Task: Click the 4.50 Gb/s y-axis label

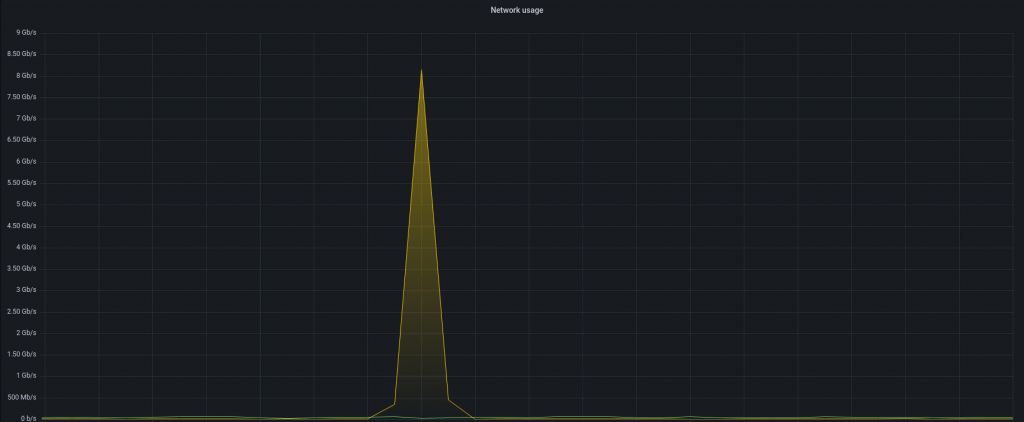Action: (x=19, y=226)
